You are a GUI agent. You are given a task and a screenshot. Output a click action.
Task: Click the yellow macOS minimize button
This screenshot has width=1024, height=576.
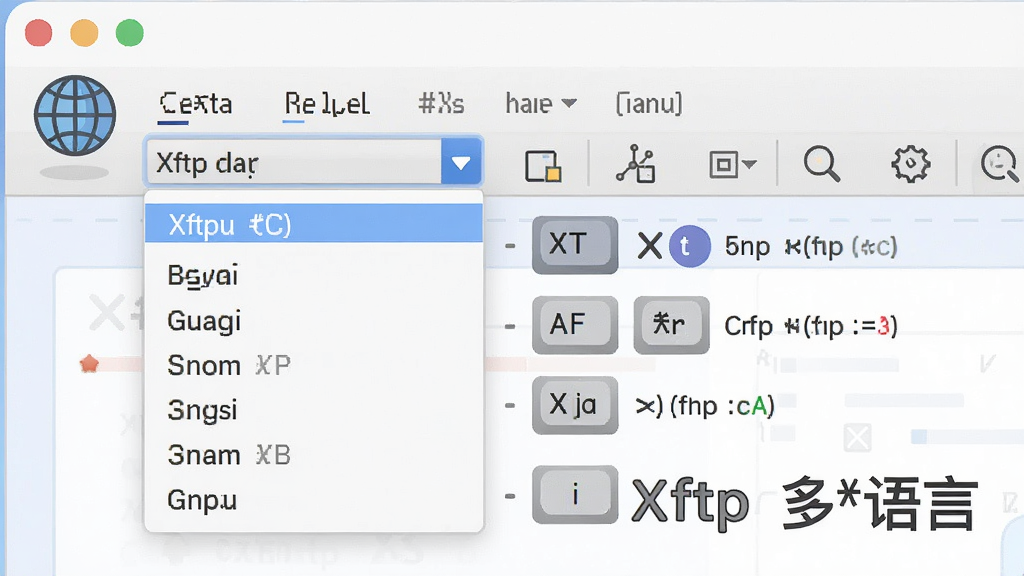[x=84, y=33]
